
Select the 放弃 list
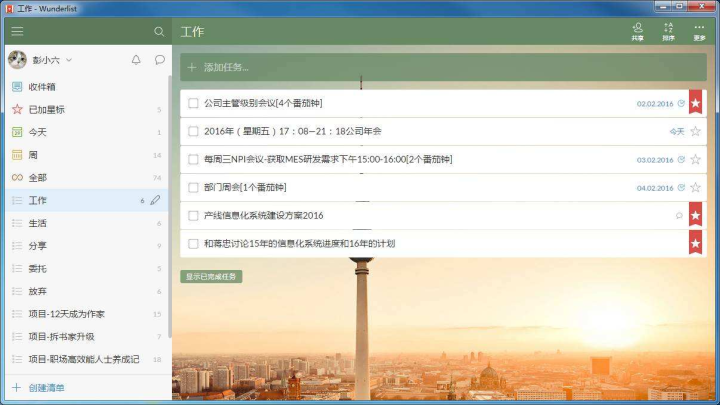tap(87, 291)
